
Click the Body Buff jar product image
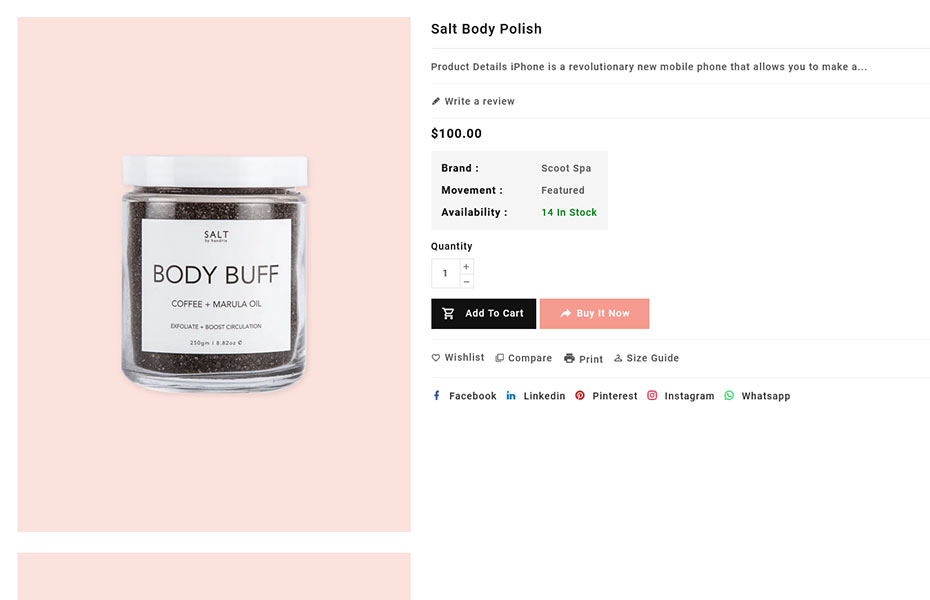[x=214, y=273]
